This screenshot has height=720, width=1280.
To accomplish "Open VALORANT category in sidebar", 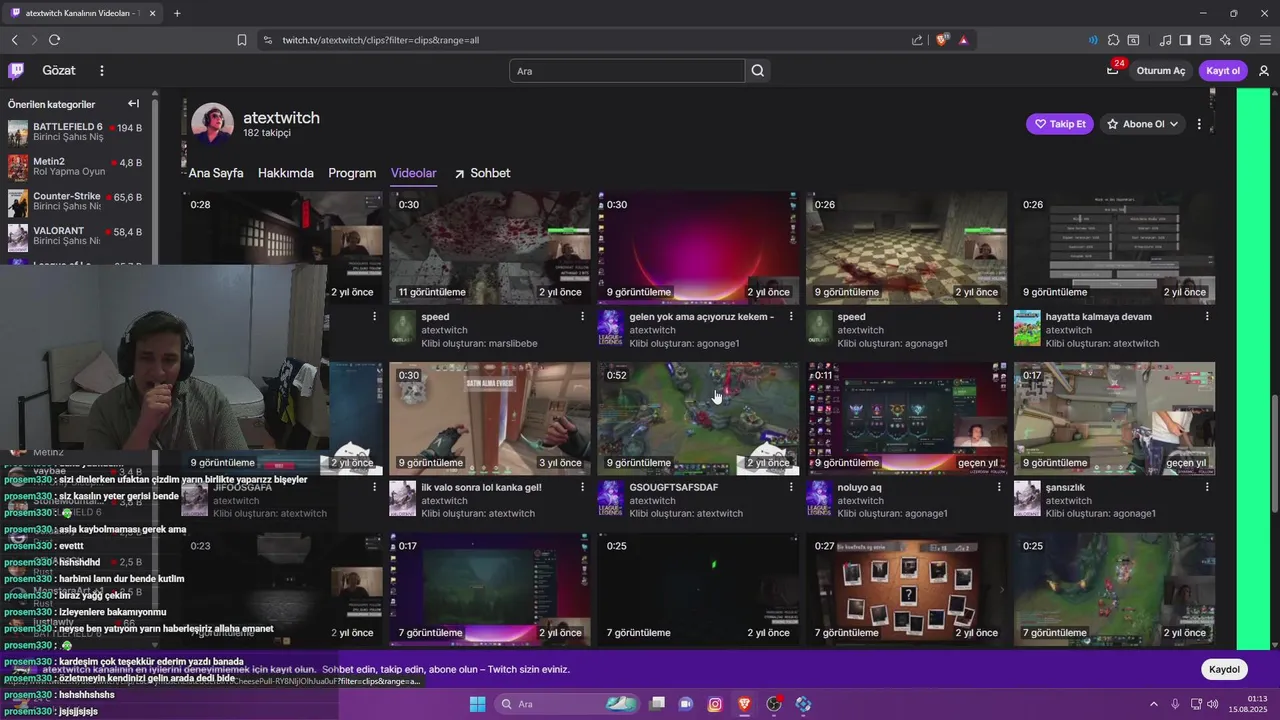I will (x=77, y=237).
